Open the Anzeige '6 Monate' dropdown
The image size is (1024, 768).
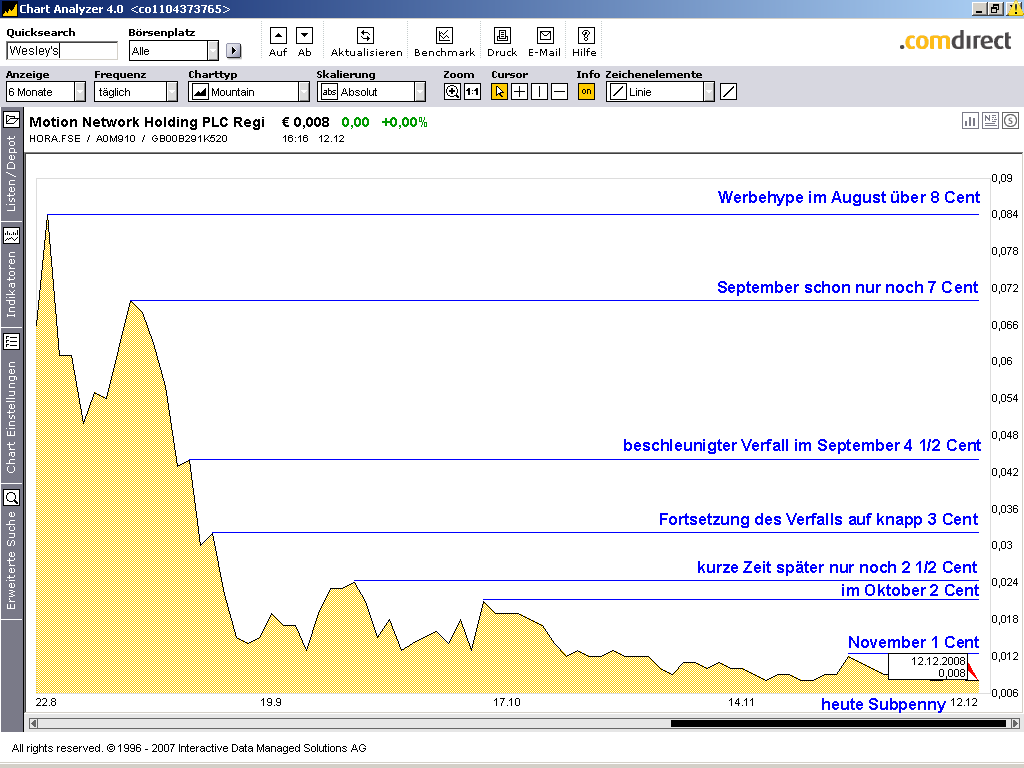pyautogui.click(x=80, y=92)
